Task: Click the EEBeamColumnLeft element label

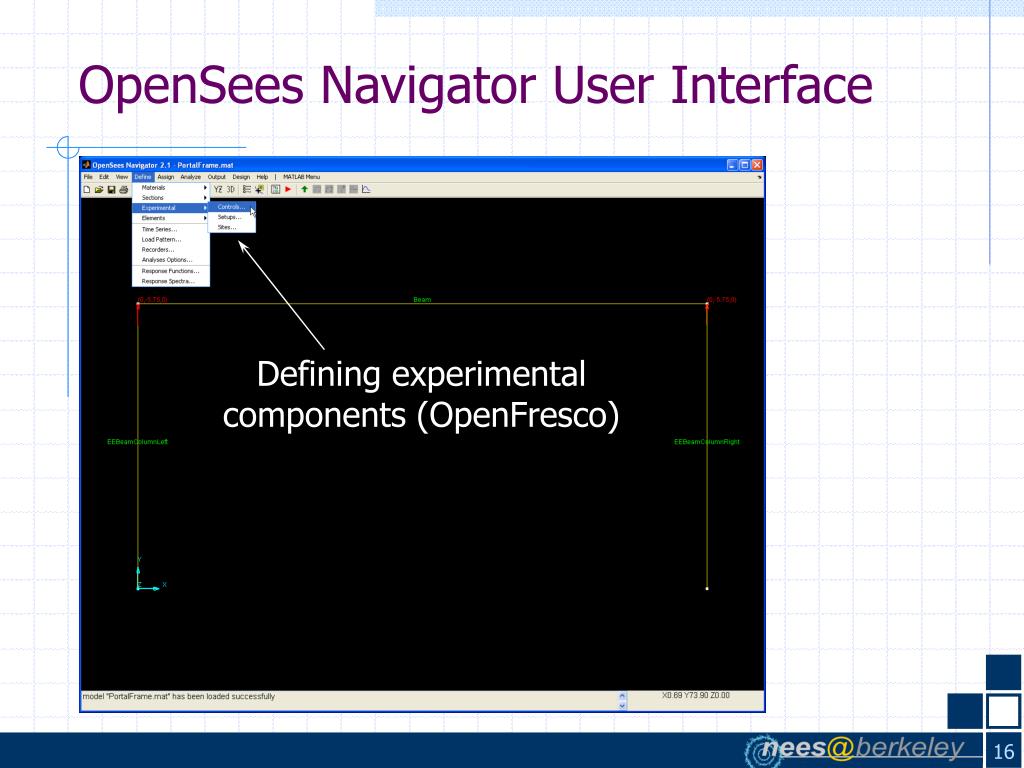Action: click(x=137, y=442)
